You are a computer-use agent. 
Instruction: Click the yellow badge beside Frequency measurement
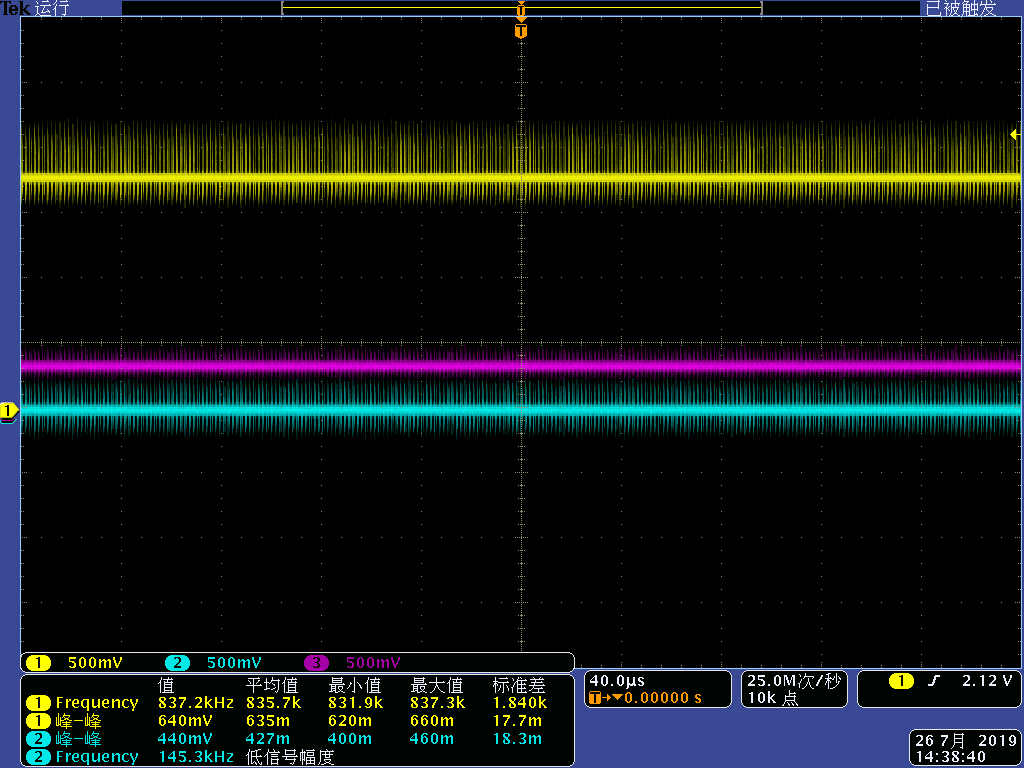coord(37,703)
